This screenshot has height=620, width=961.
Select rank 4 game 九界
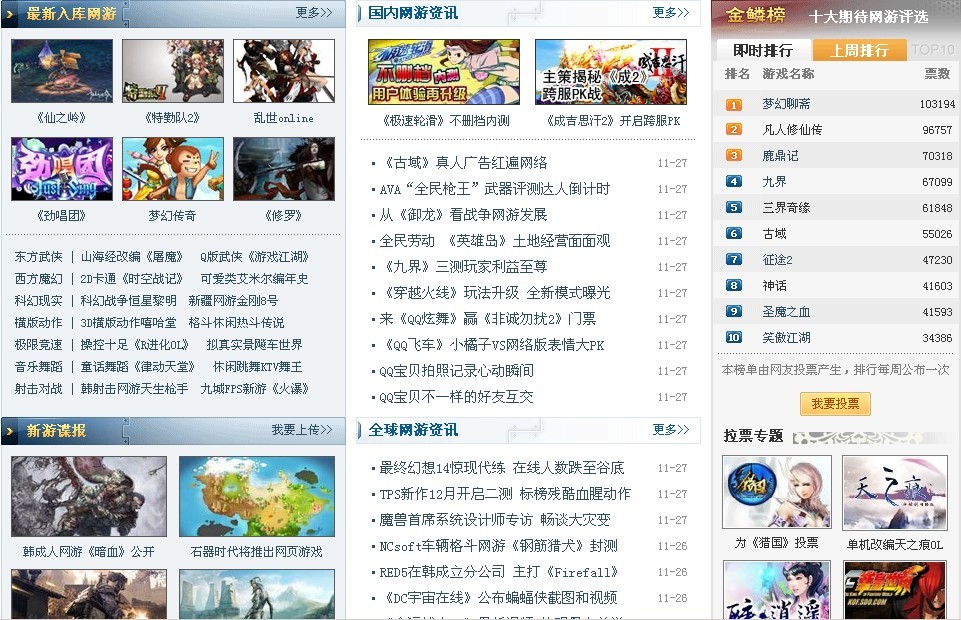click(x=774, y=182)
